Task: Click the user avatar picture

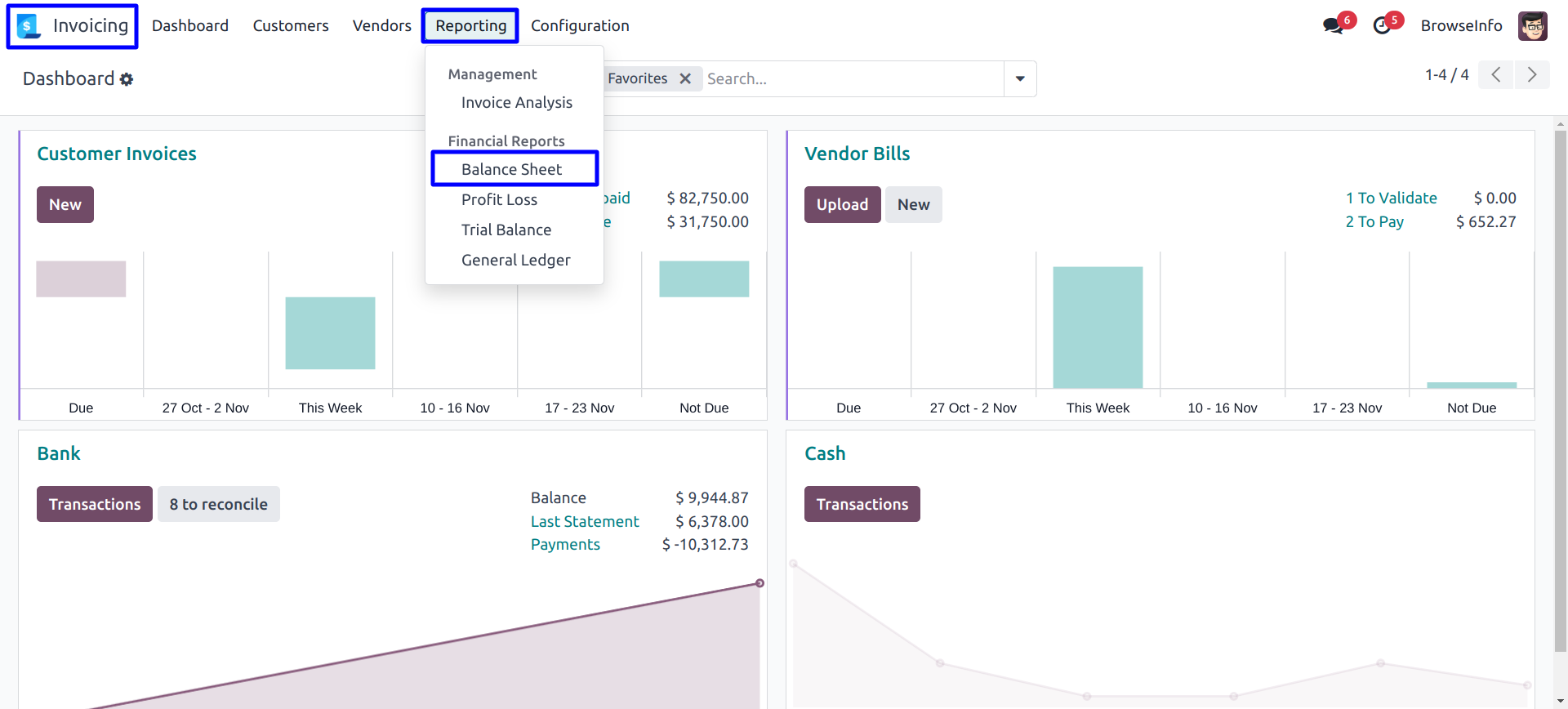Action: click(1532, 26)
